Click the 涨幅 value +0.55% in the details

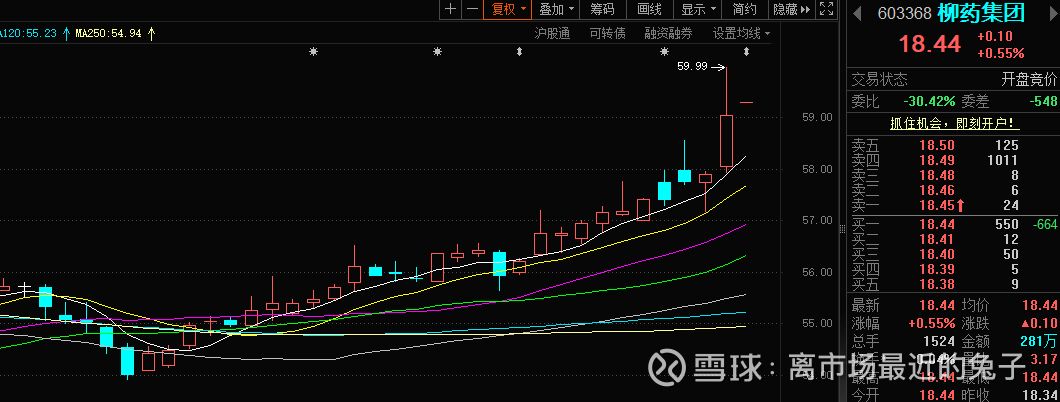932,323
